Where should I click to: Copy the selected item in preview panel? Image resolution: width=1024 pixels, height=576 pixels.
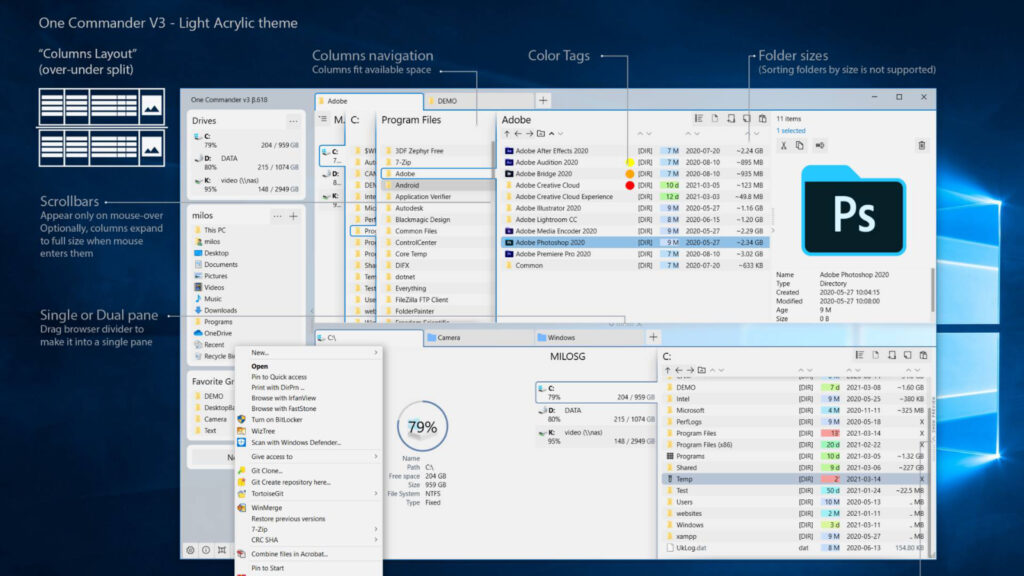pos(799,146)
